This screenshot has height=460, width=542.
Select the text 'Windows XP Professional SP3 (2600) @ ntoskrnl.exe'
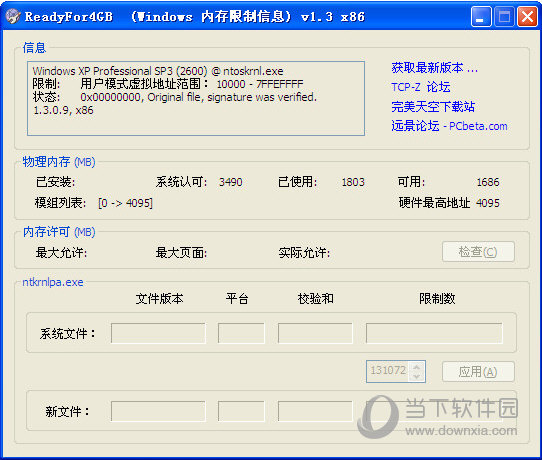[x=158, y=71]
